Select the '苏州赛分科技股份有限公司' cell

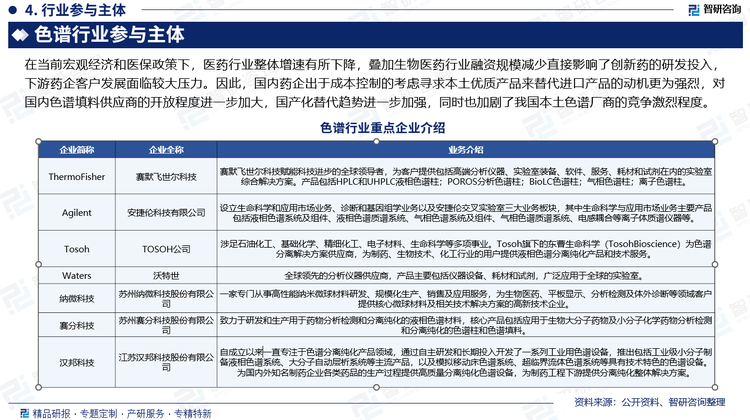click(x=166, y=325)
